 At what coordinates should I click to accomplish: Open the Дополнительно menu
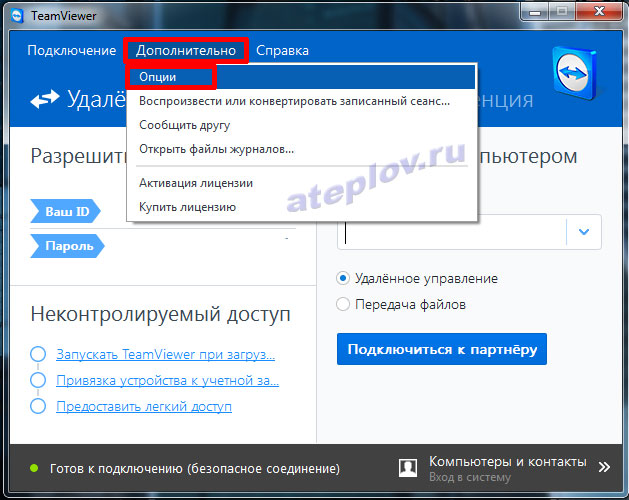186,51
